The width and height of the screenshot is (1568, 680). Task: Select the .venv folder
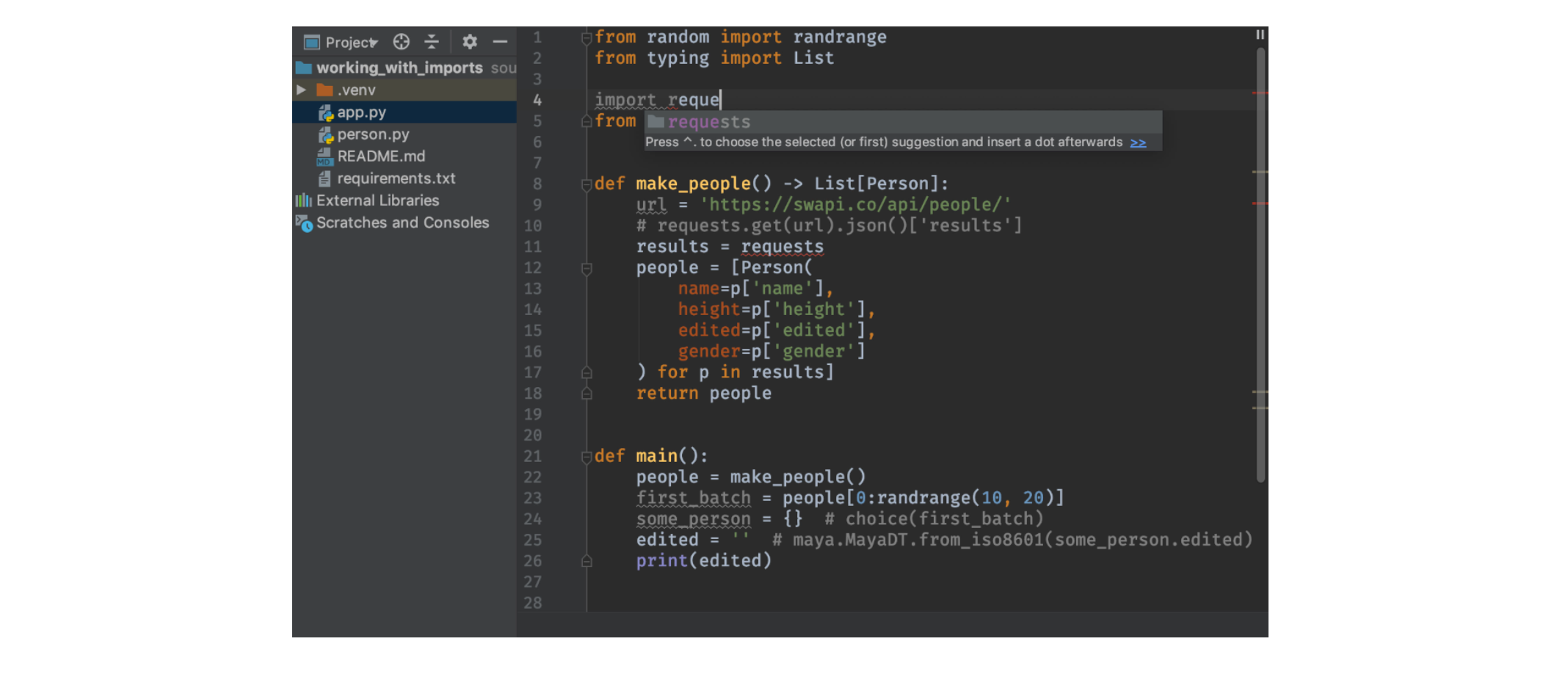tap(404, 90)
